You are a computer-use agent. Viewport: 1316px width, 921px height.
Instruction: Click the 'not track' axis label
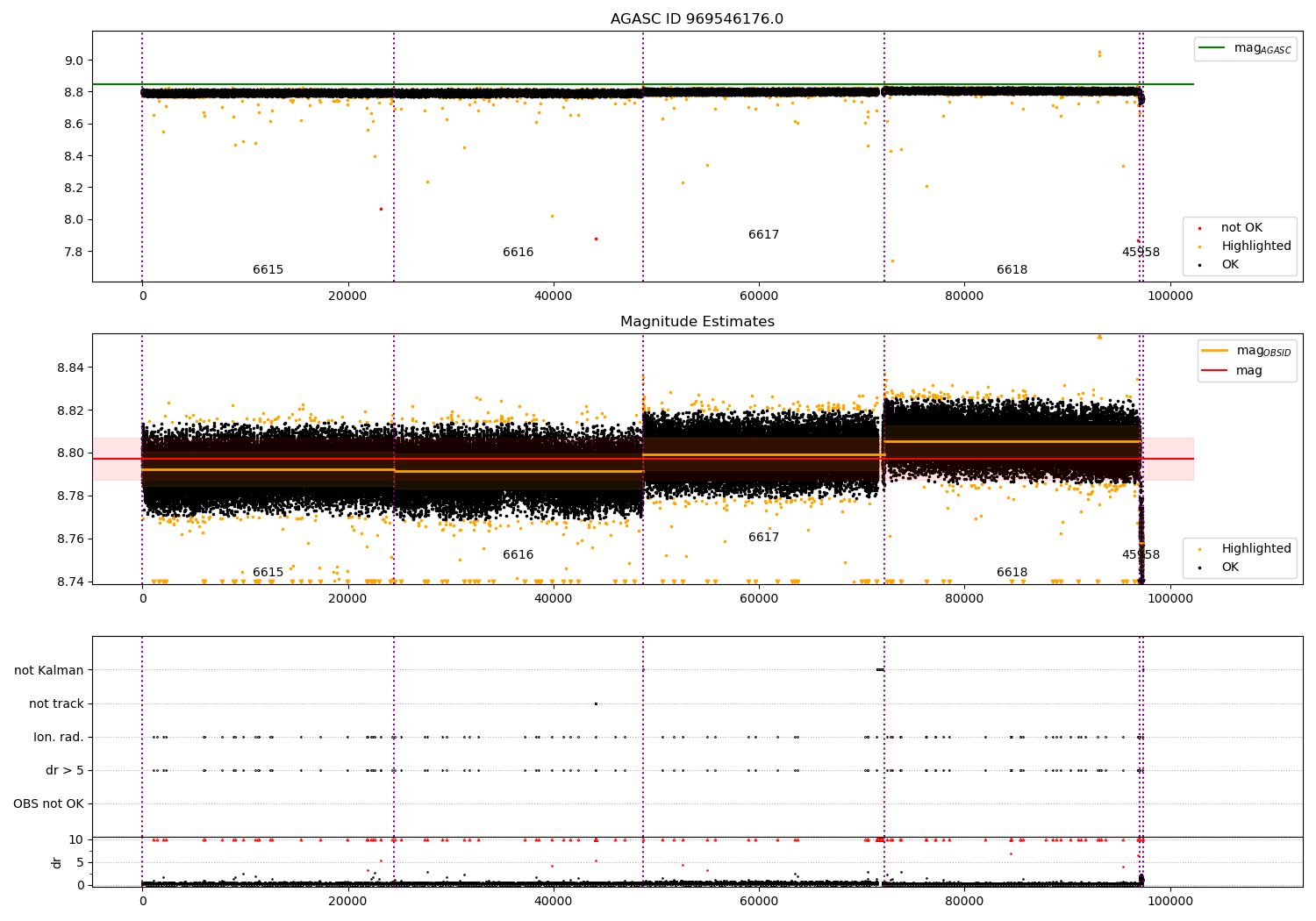(56, 703)
